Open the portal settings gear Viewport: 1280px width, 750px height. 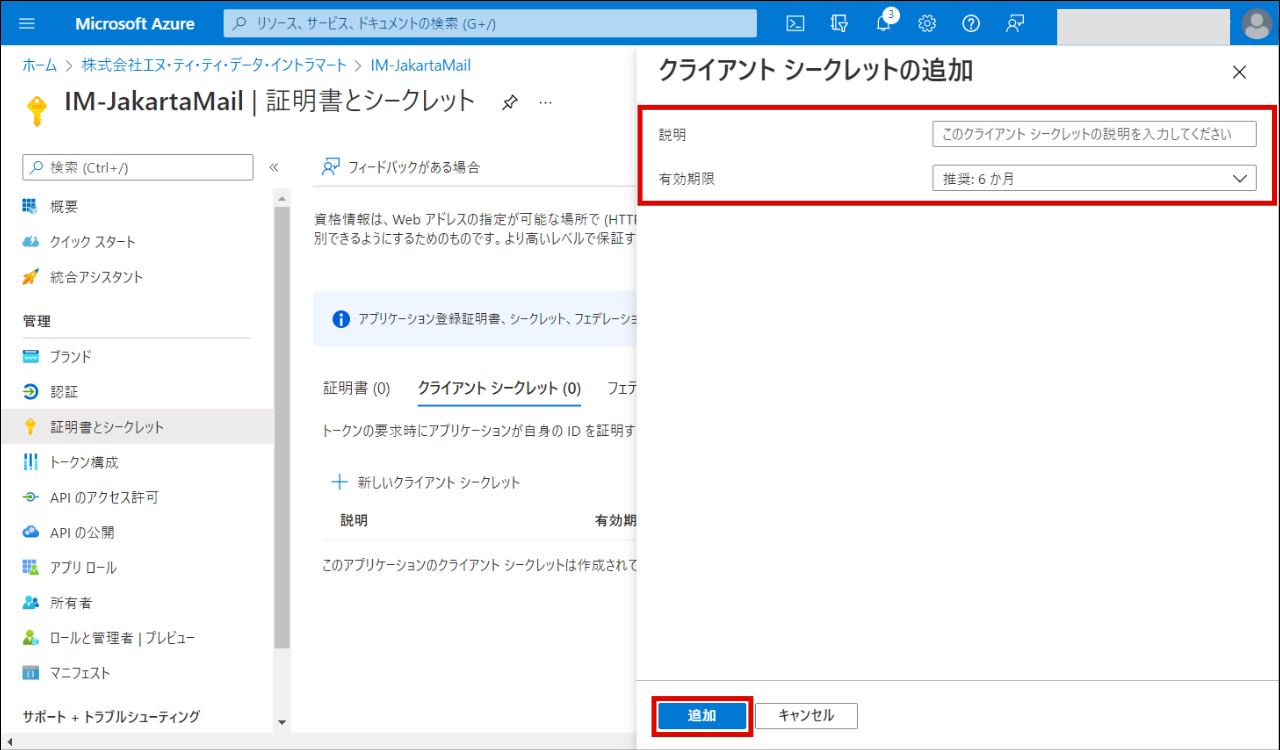tap(927, 23)
